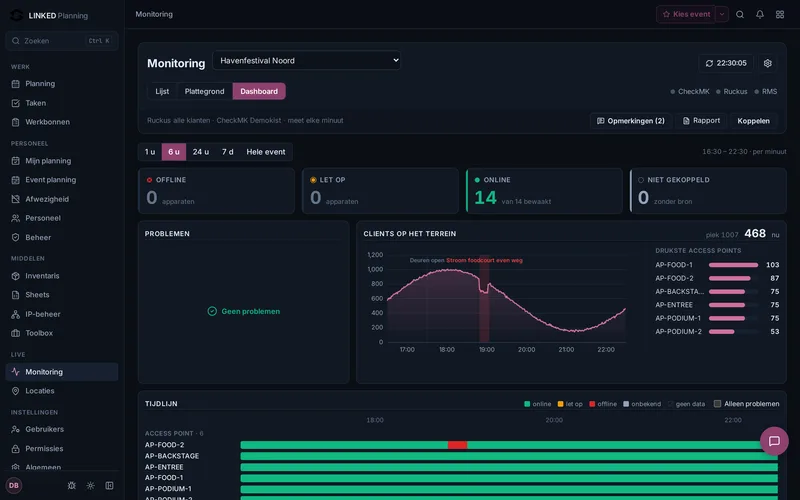Toggle let op legend in Tijdlijn

tap(570, 404)
